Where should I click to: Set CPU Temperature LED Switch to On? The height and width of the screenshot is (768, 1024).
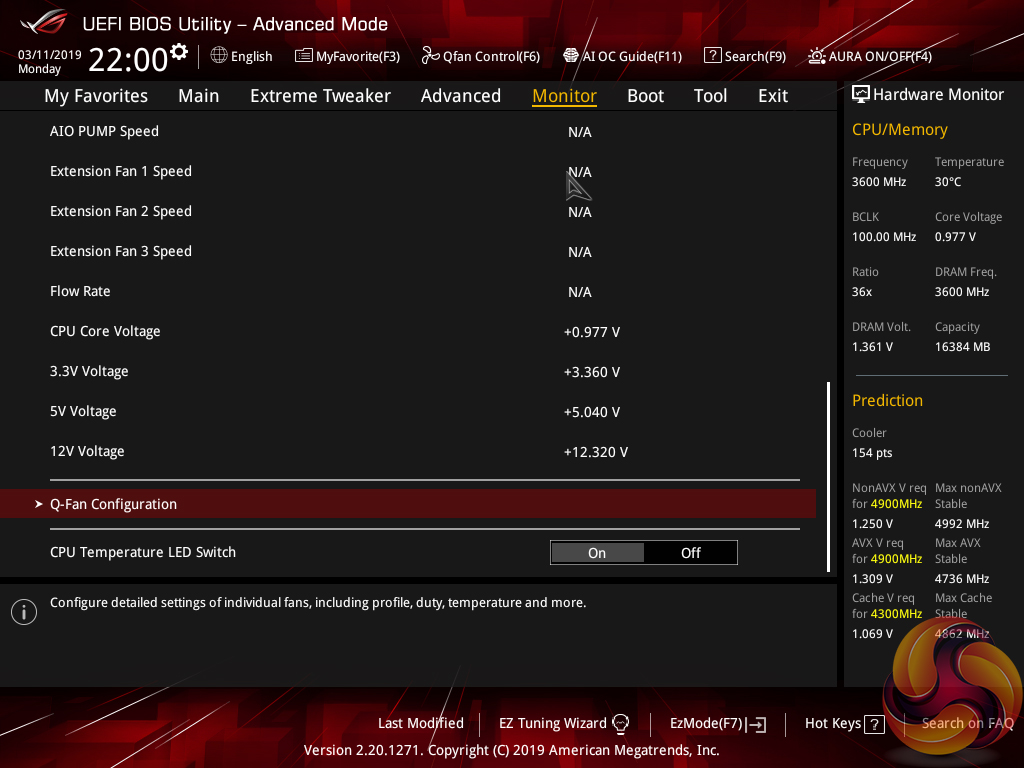(598, 552)
